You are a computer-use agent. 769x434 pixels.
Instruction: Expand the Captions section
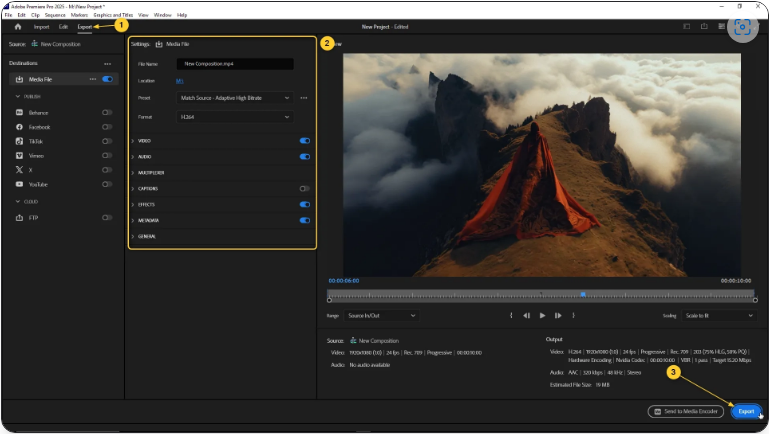coord(133,189)
